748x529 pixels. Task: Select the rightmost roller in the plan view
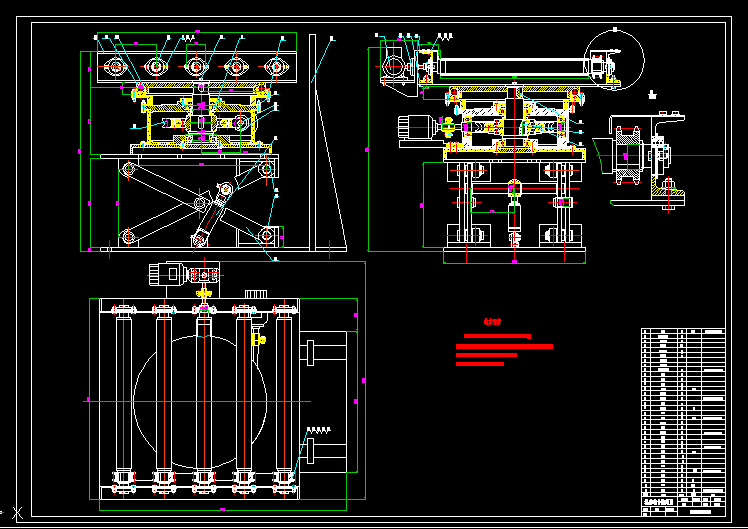(x=284, y=394)
